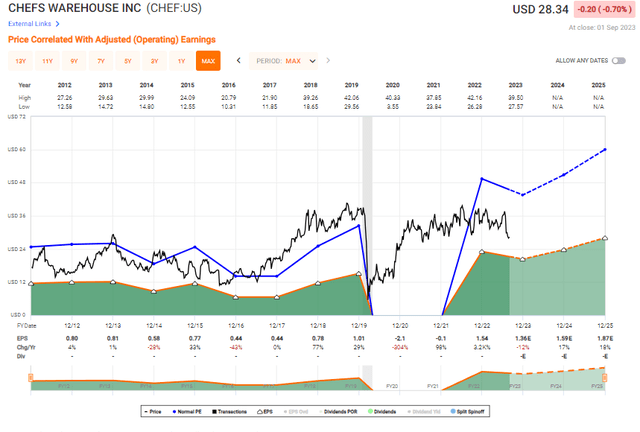The width and height of the screenshot is (640, 432).
Task: Click the EPS triangle marker at 12/19
Action: click(x=359, y=274)
